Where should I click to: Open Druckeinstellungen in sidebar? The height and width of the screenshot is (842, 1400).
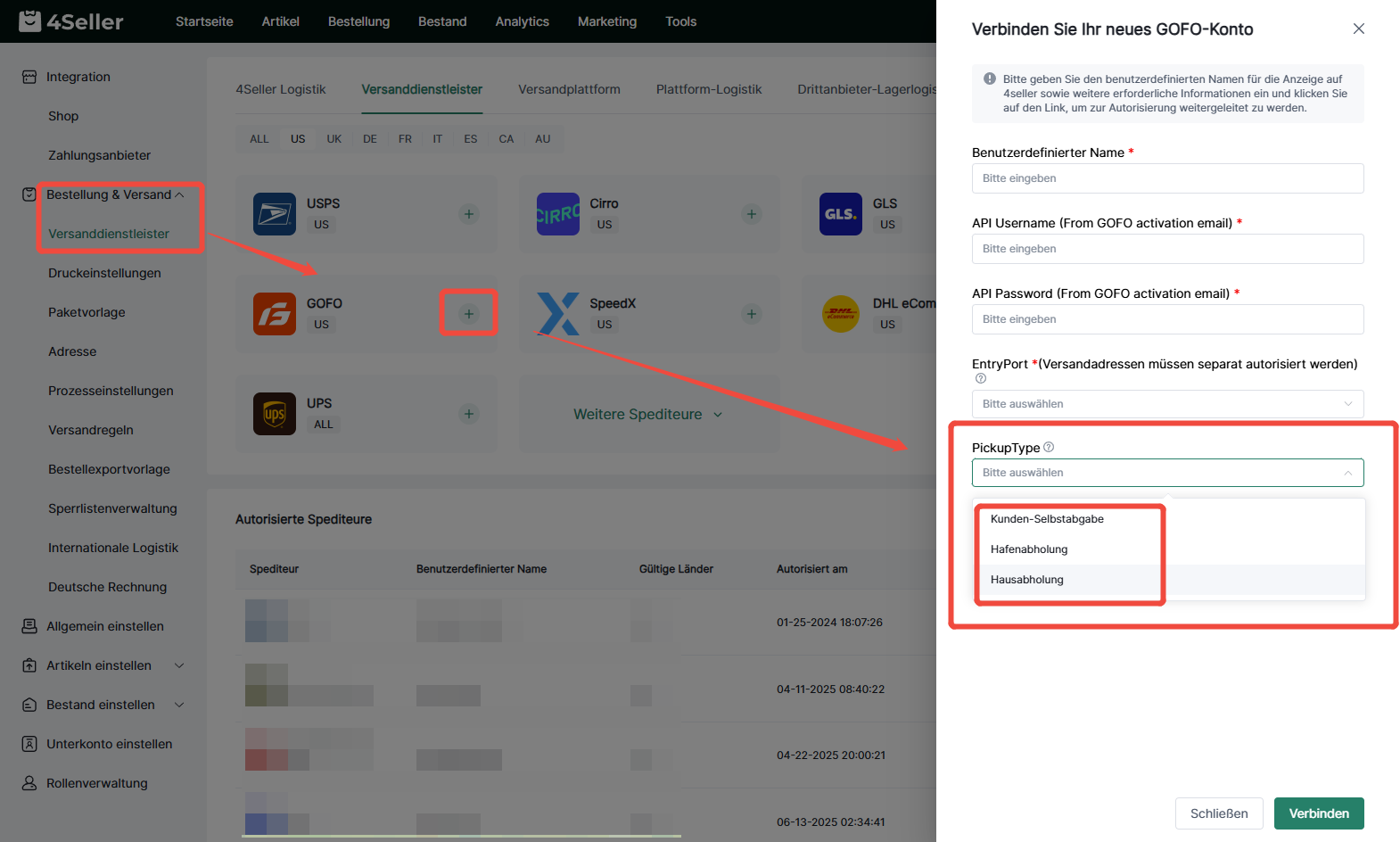coord(104,273)
